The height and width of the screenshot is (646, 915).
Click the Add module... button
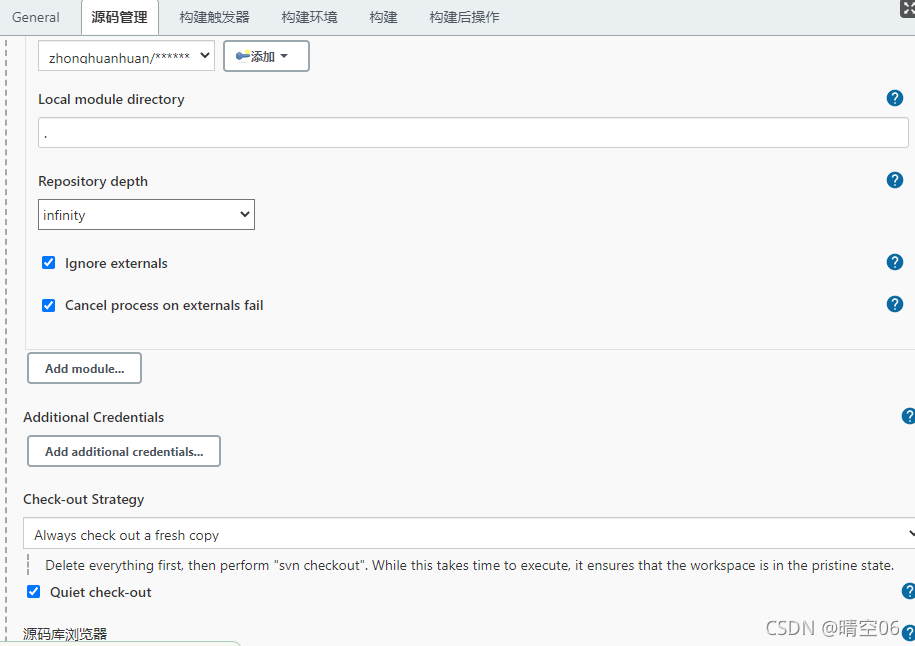84,368
